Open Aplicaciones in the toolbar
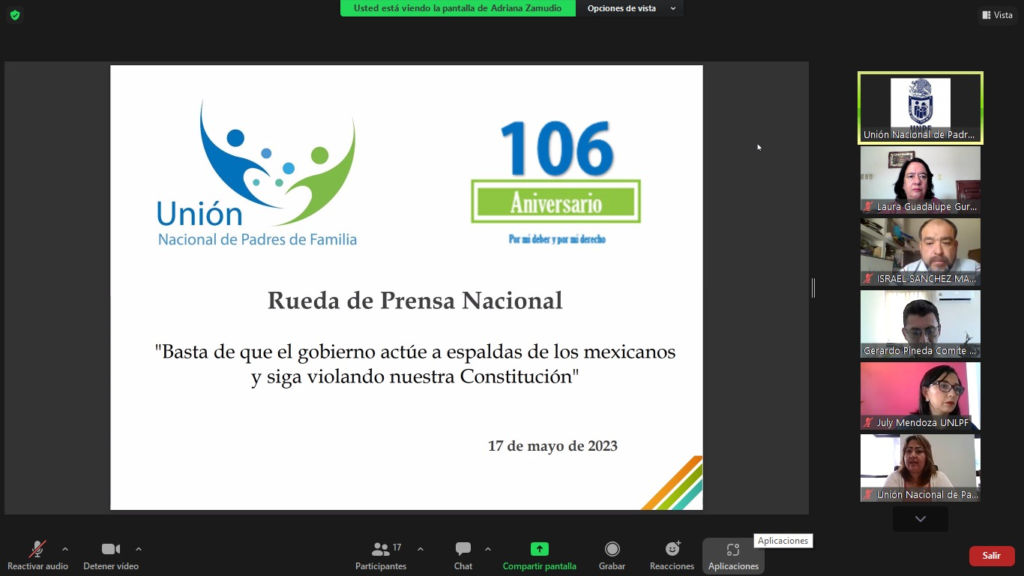 pos(733,556)
